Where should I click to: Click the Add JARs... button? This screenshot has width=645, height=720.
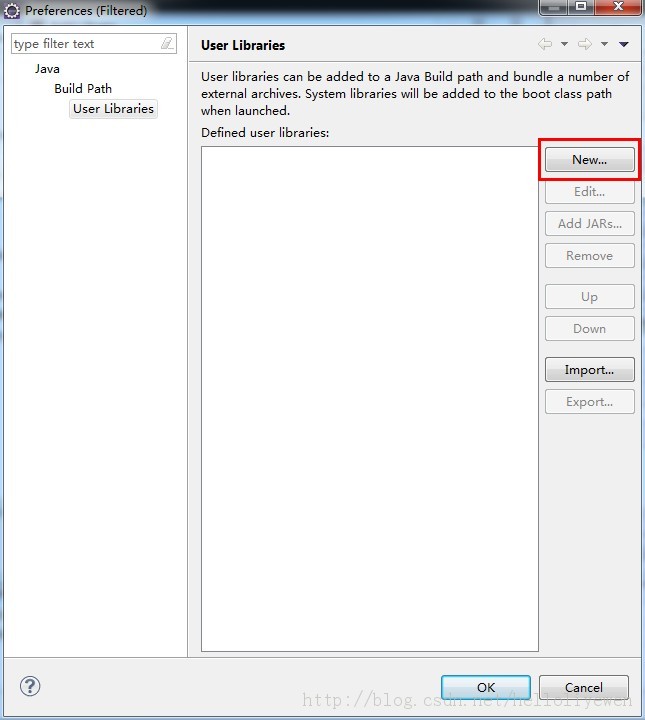[x=589, y=224]
